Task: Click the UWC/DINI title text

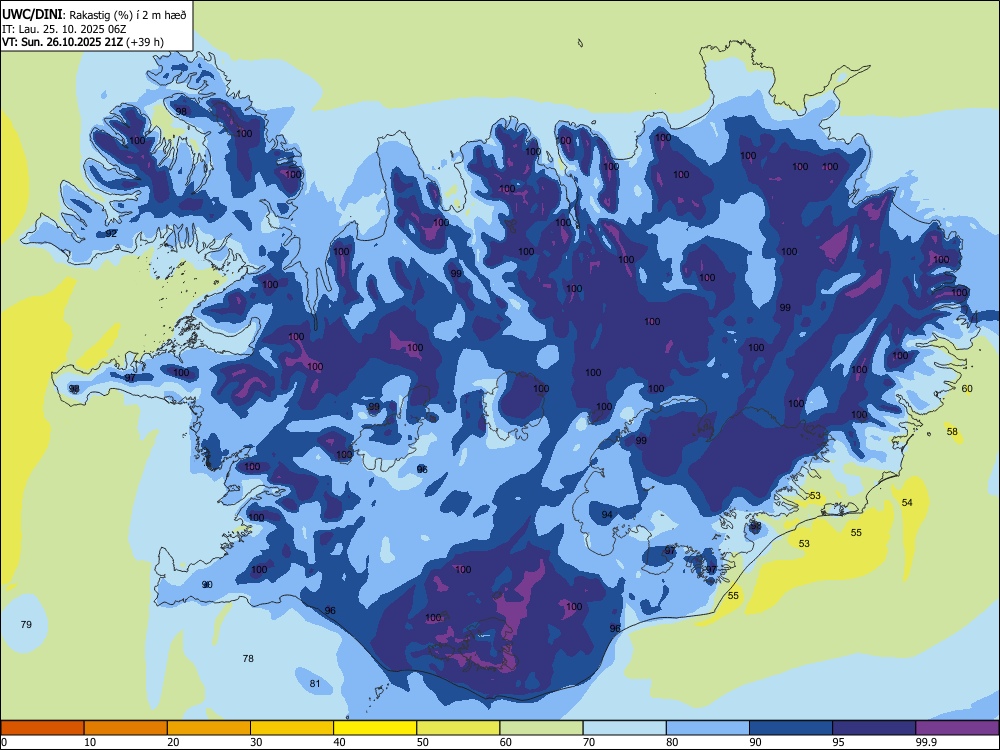Action: point(33,14)
